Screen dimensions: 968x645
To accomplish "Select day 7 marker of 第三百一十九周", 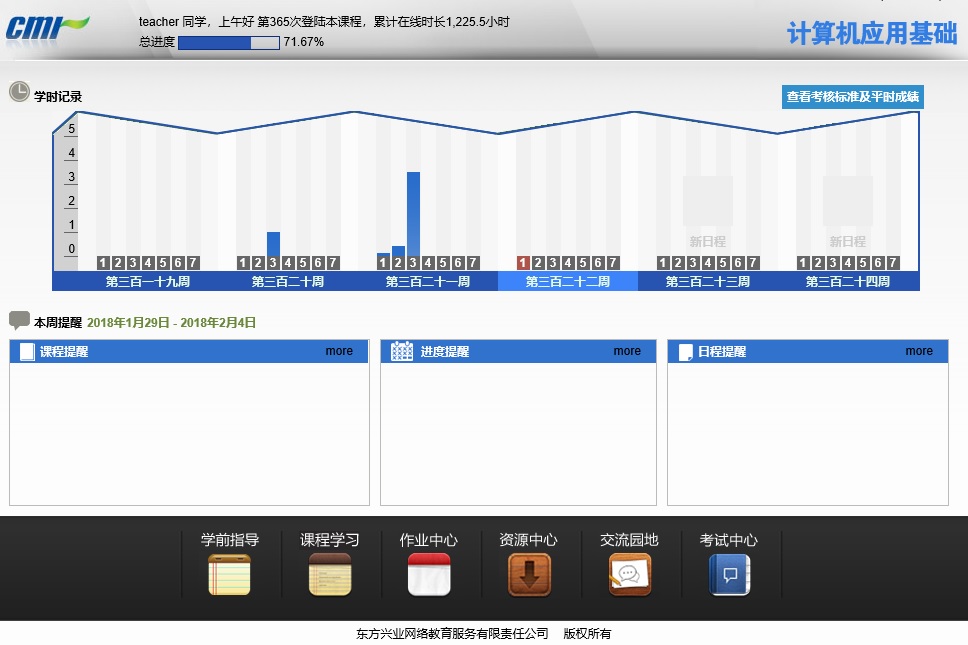I will (193, 263).
